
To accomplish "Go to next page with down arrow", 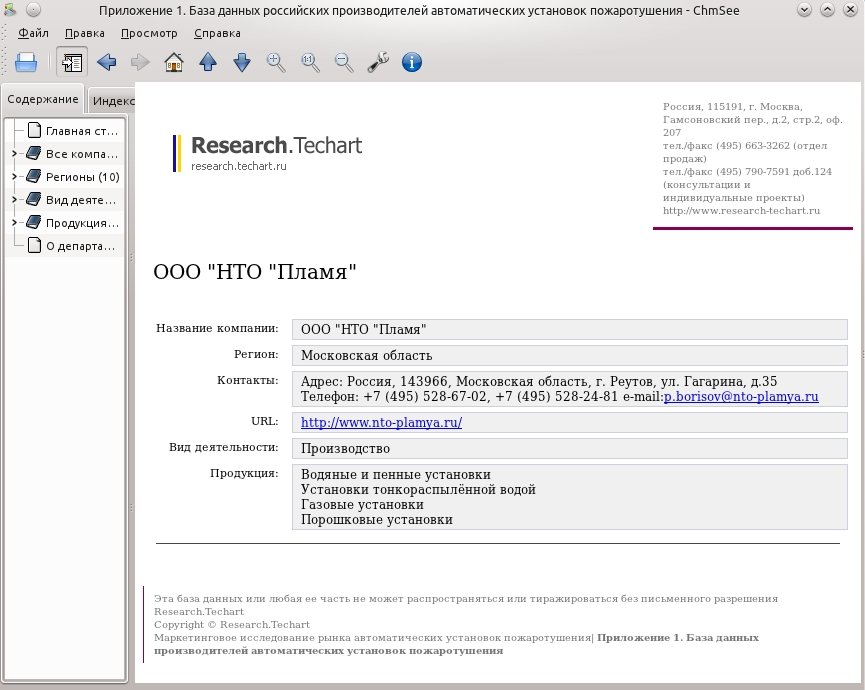I will coord(242,62).
